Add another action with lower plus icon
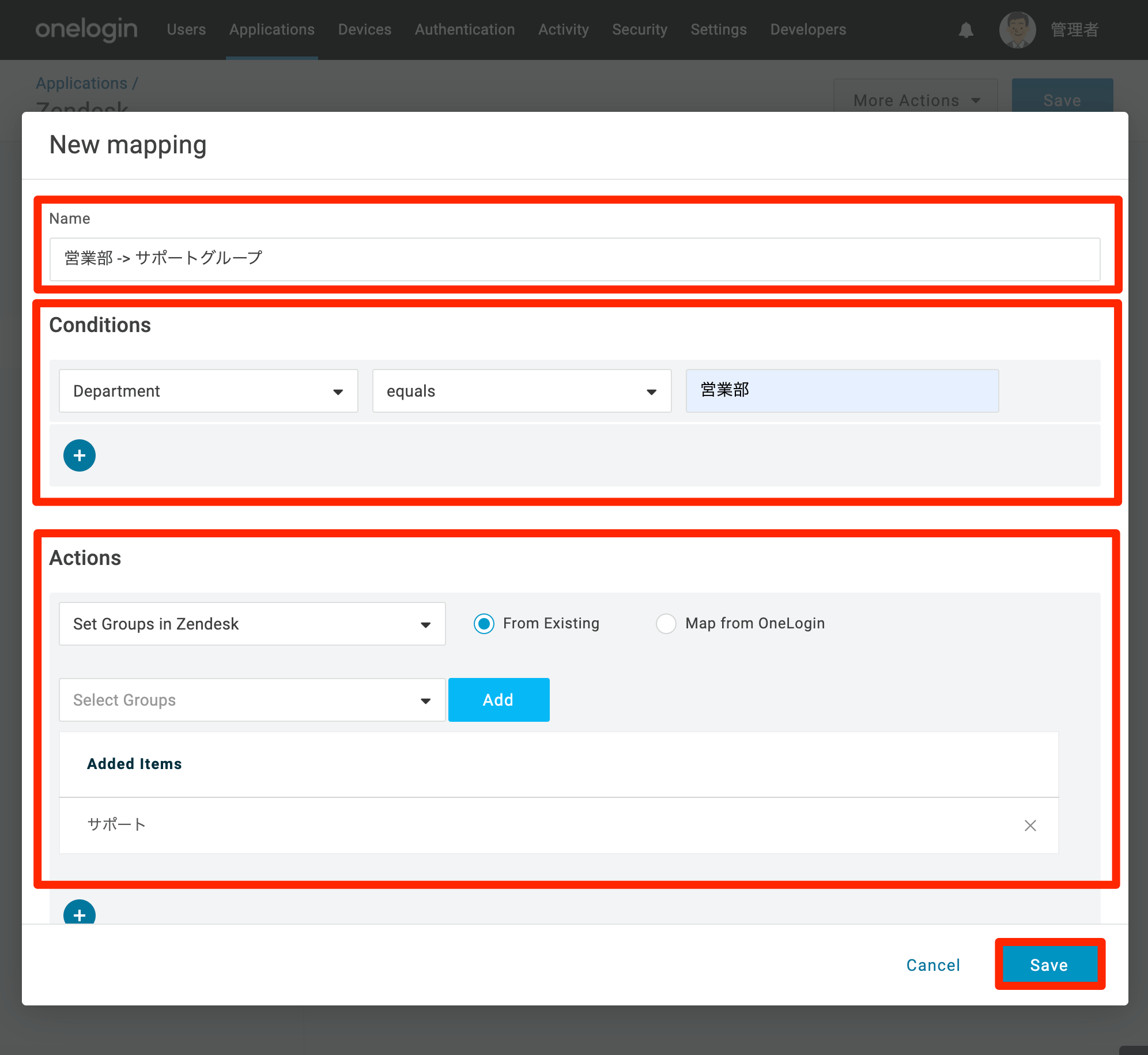 pyautogui.click(x=80, y=913)
